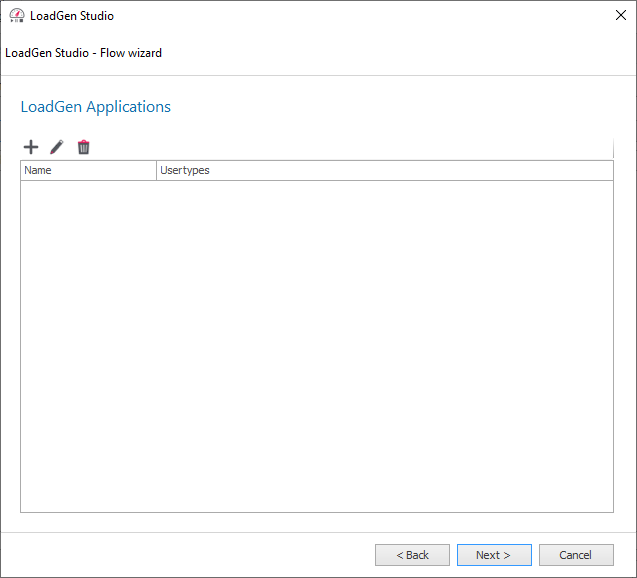Sort list by the Name column header
637x578 pixels.
(x=89, y=170)
